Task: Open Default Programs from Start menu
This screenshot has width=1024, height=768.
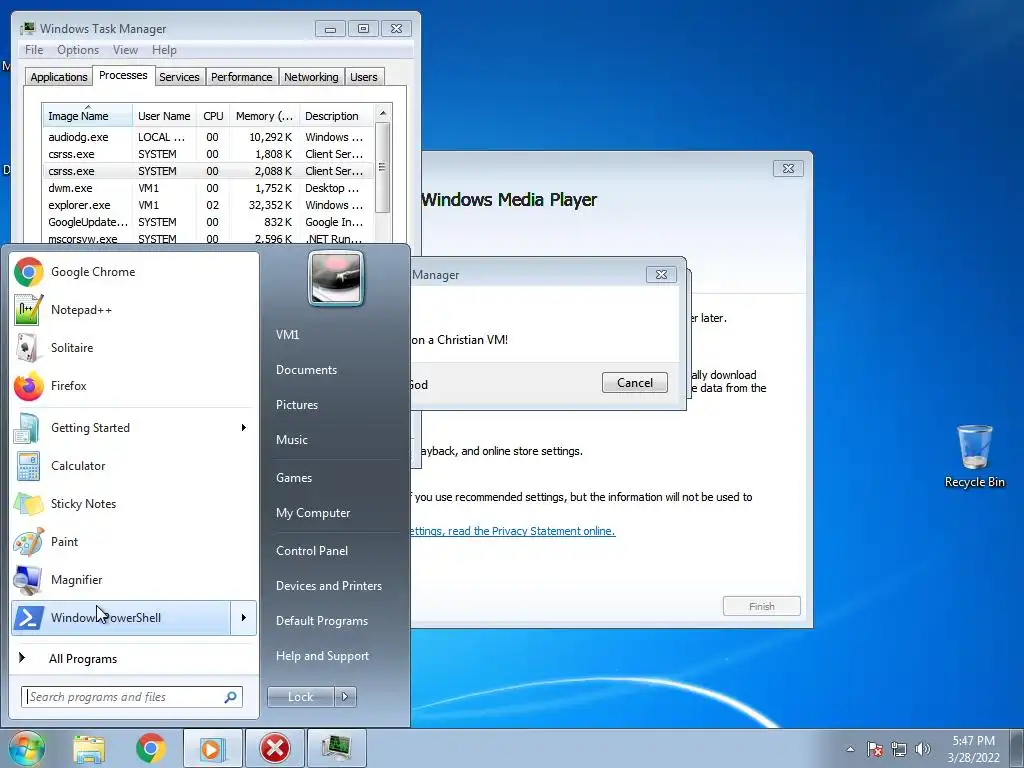Action: coord(321,621)
